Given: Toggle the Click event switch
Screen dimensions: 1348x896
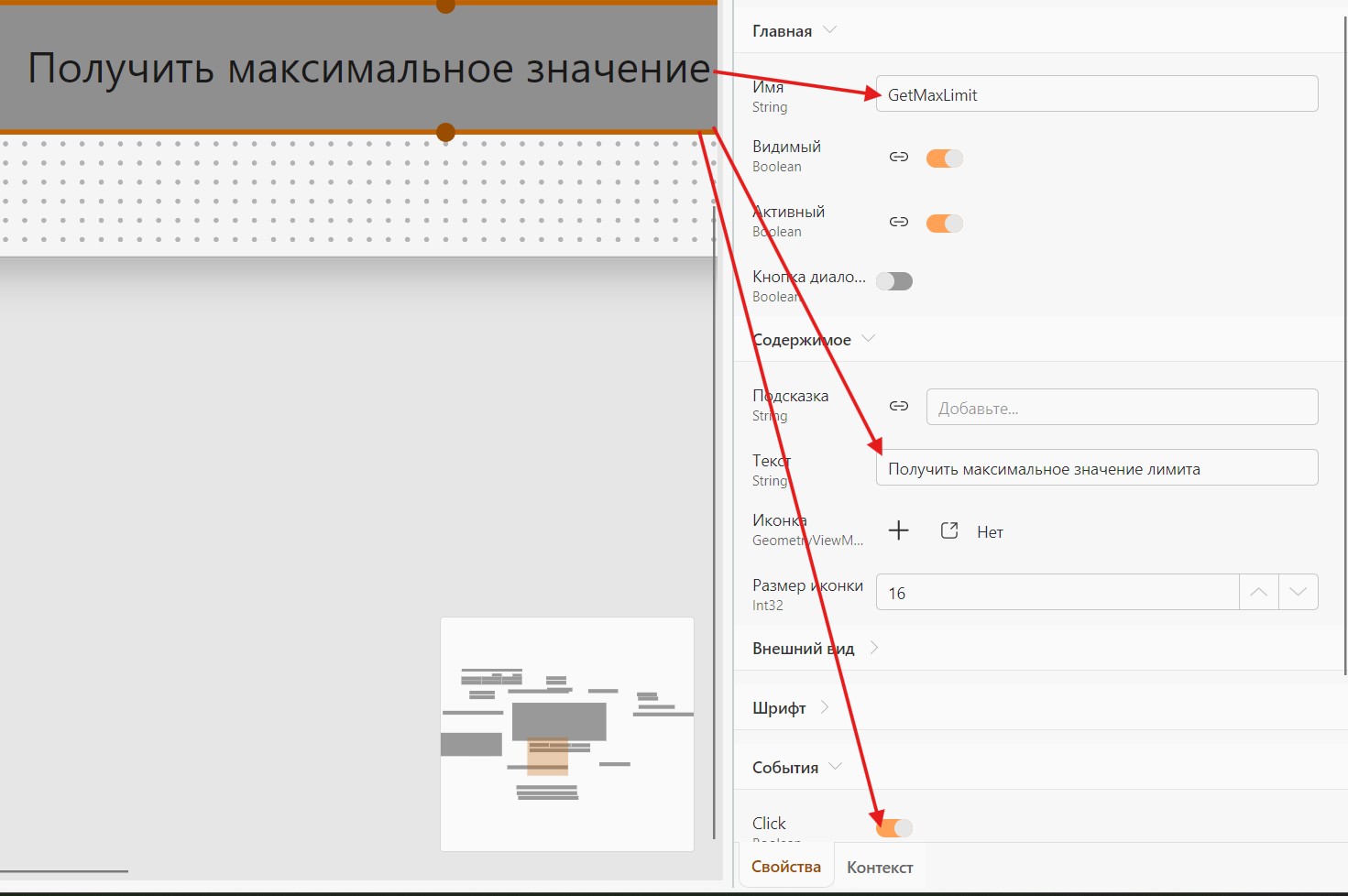Looking at the screenshot, I should tap(894, 828).
